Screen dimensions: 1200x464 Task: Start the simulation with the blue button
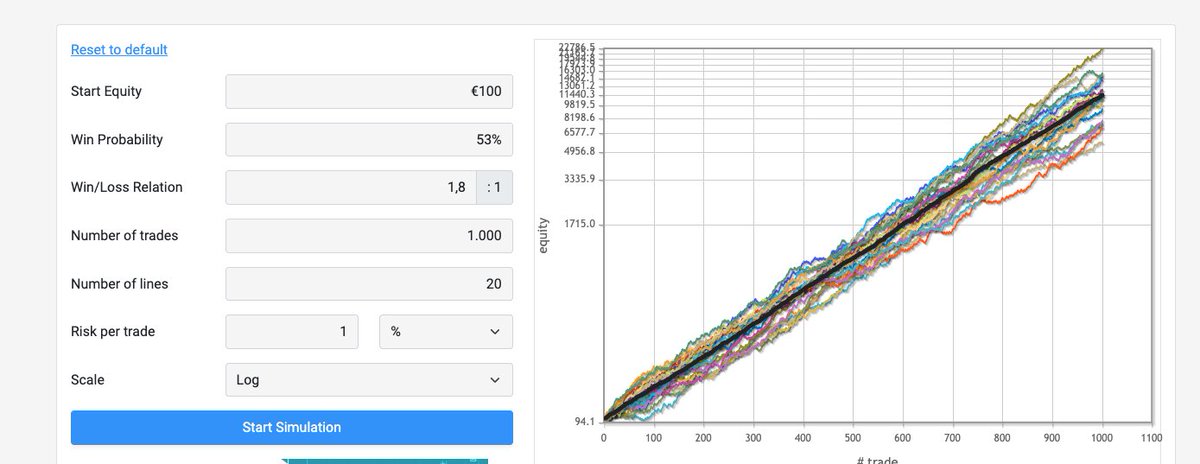pos(292,427)
